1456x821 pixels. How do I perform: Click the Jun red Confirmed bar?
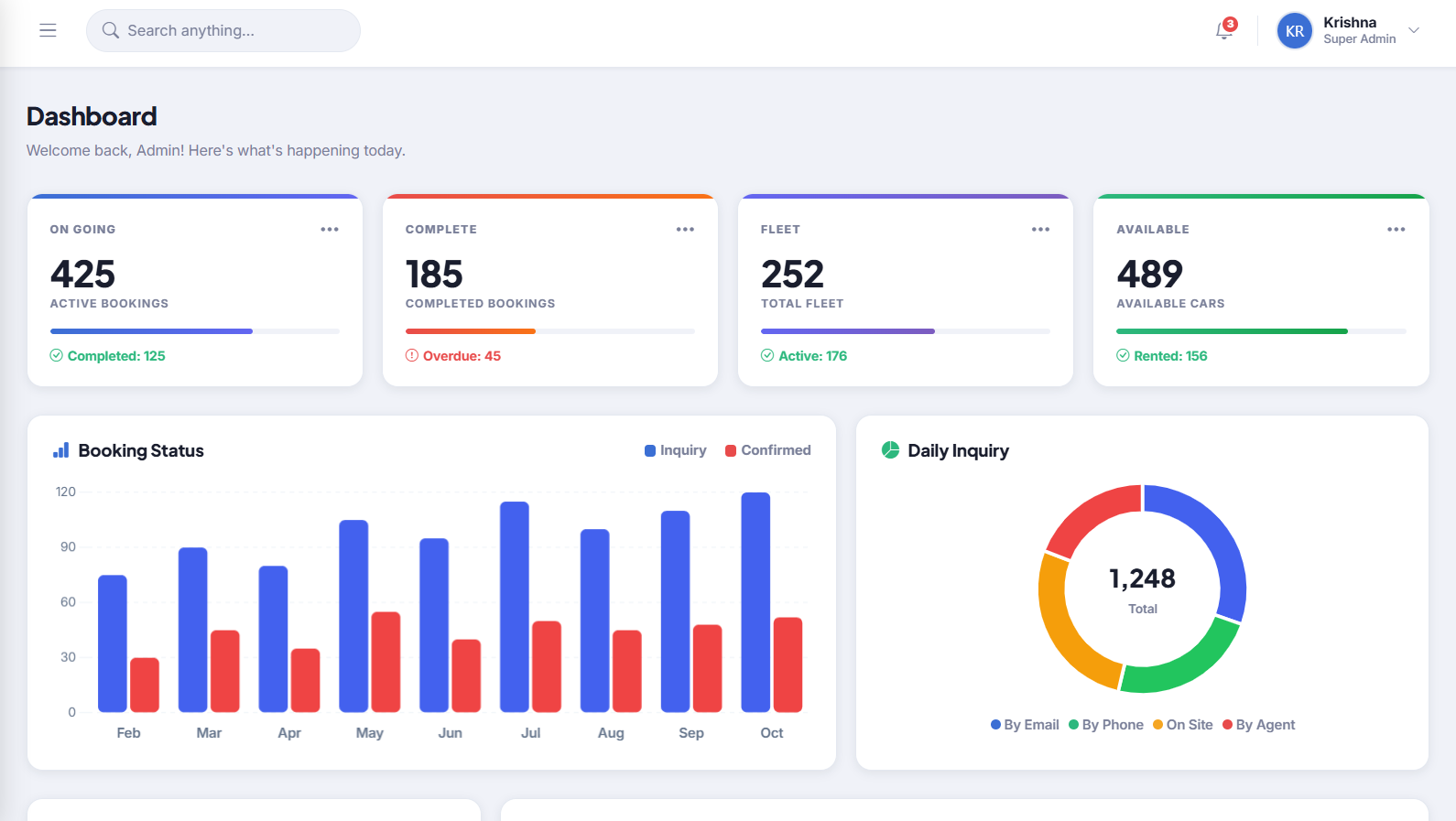pos(466,675)
